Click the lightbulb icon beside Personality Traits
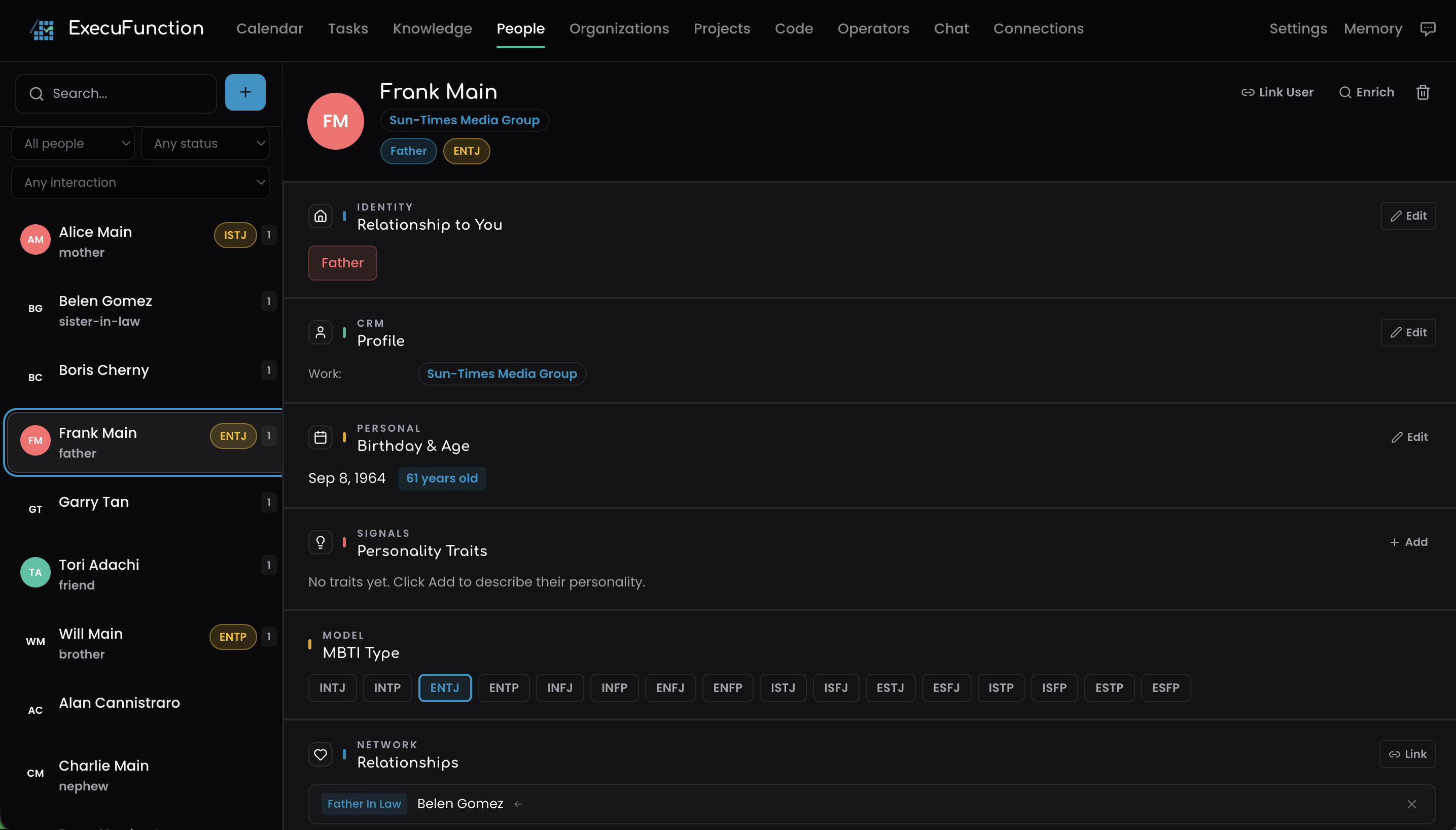The image size is (1456, 830). pos(319,542)
